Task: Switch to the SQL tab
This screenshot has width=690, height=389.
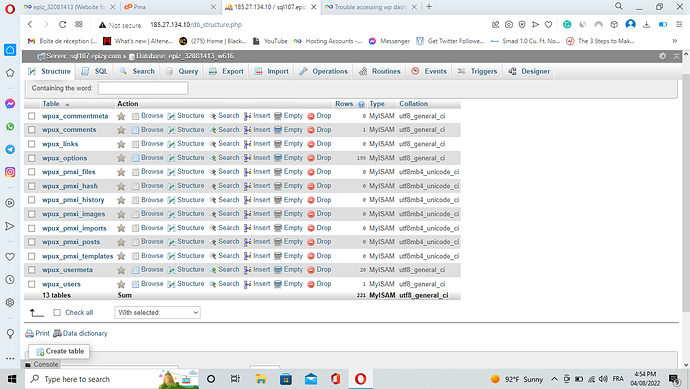Action: click(x=95, y=71)
